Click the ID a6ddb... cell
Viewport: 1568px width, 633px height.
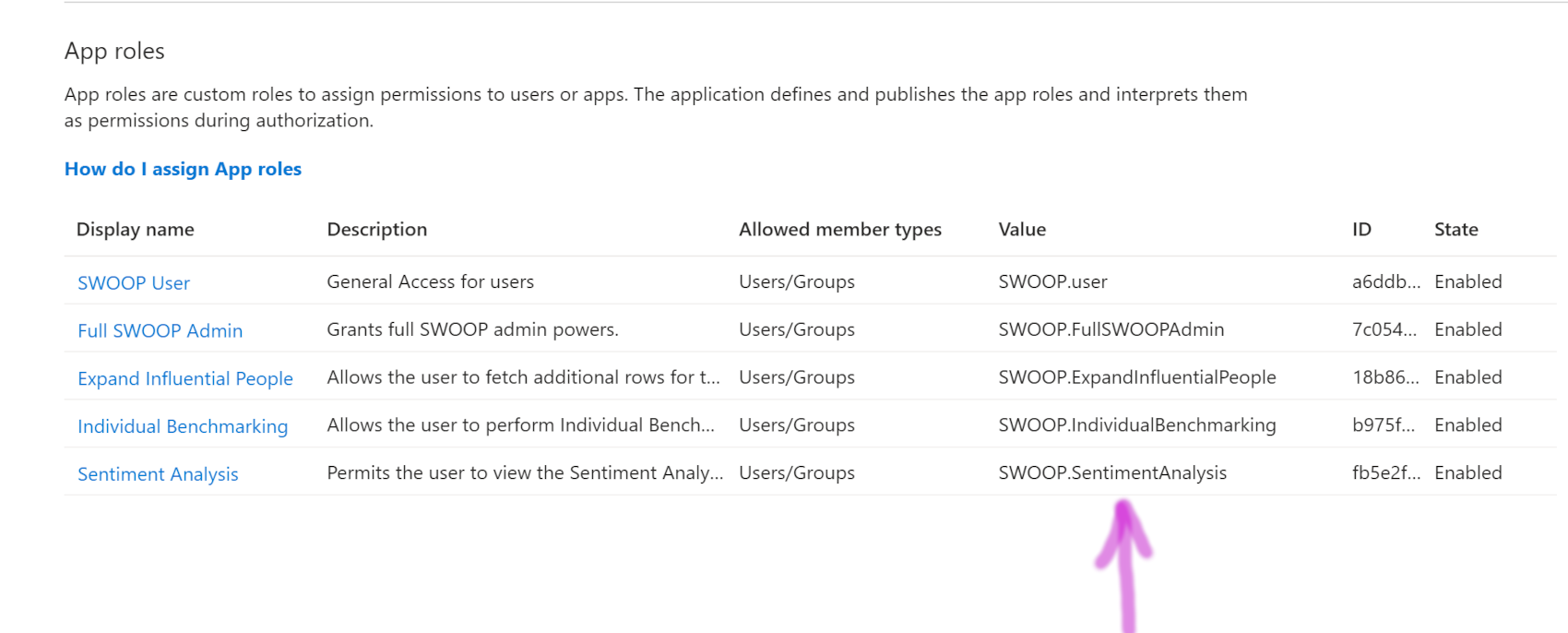[x=1386, y=281]
